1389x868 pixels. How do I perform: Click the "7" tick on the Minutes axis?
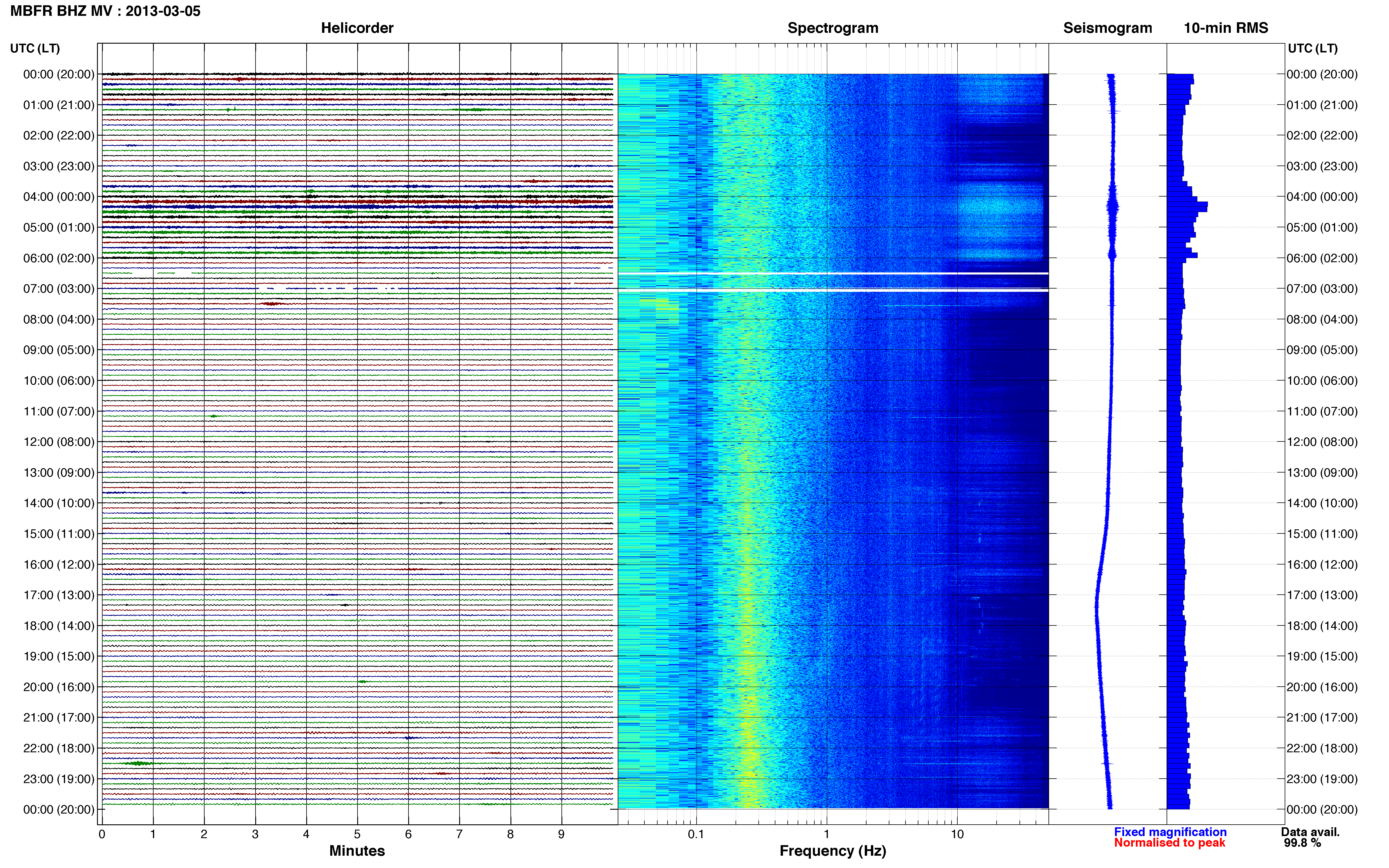point(459,834)
